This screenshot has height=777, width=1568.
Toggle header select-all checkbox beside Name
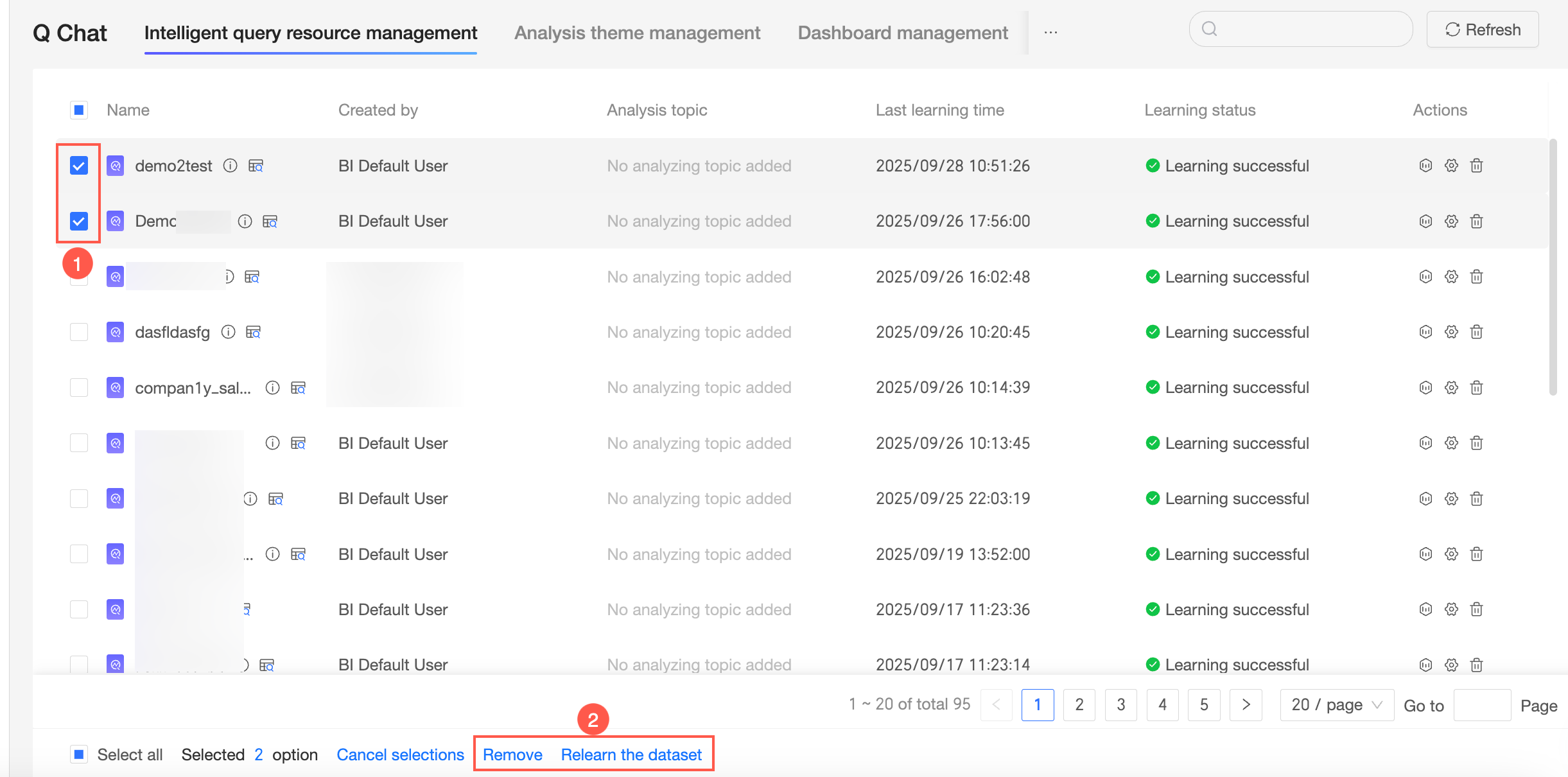coord(79,110)
